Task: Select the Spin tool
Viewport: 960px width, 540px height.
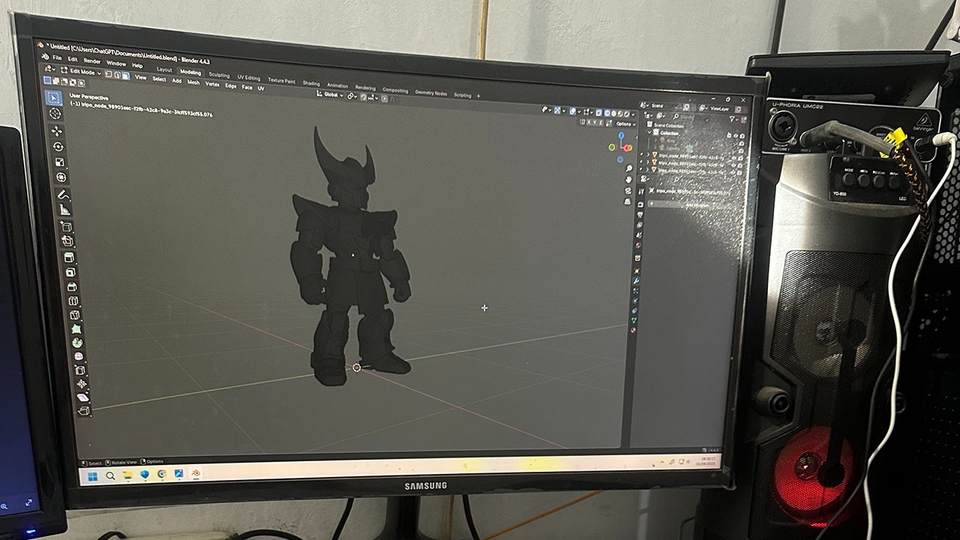Action: pyautogui.click(x=77, y=342)
